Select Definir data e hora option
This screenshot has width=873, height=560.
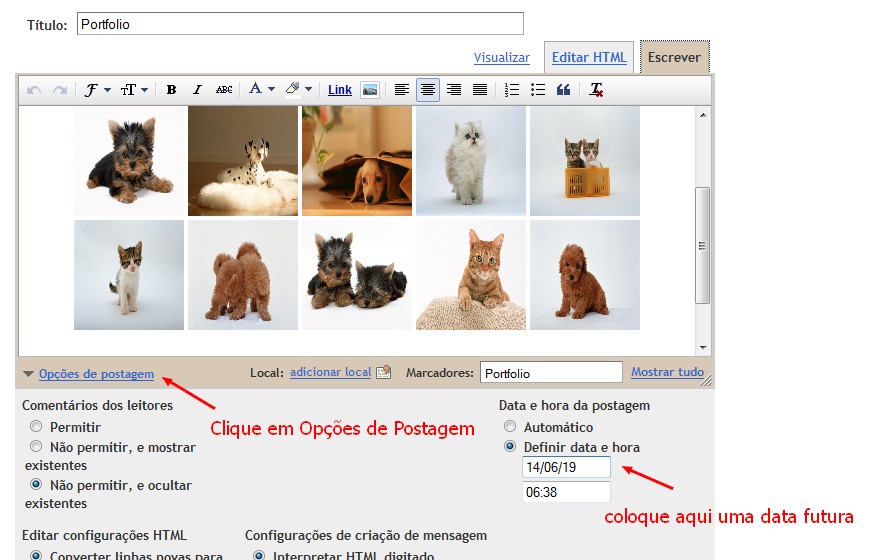tap(510, 446)
